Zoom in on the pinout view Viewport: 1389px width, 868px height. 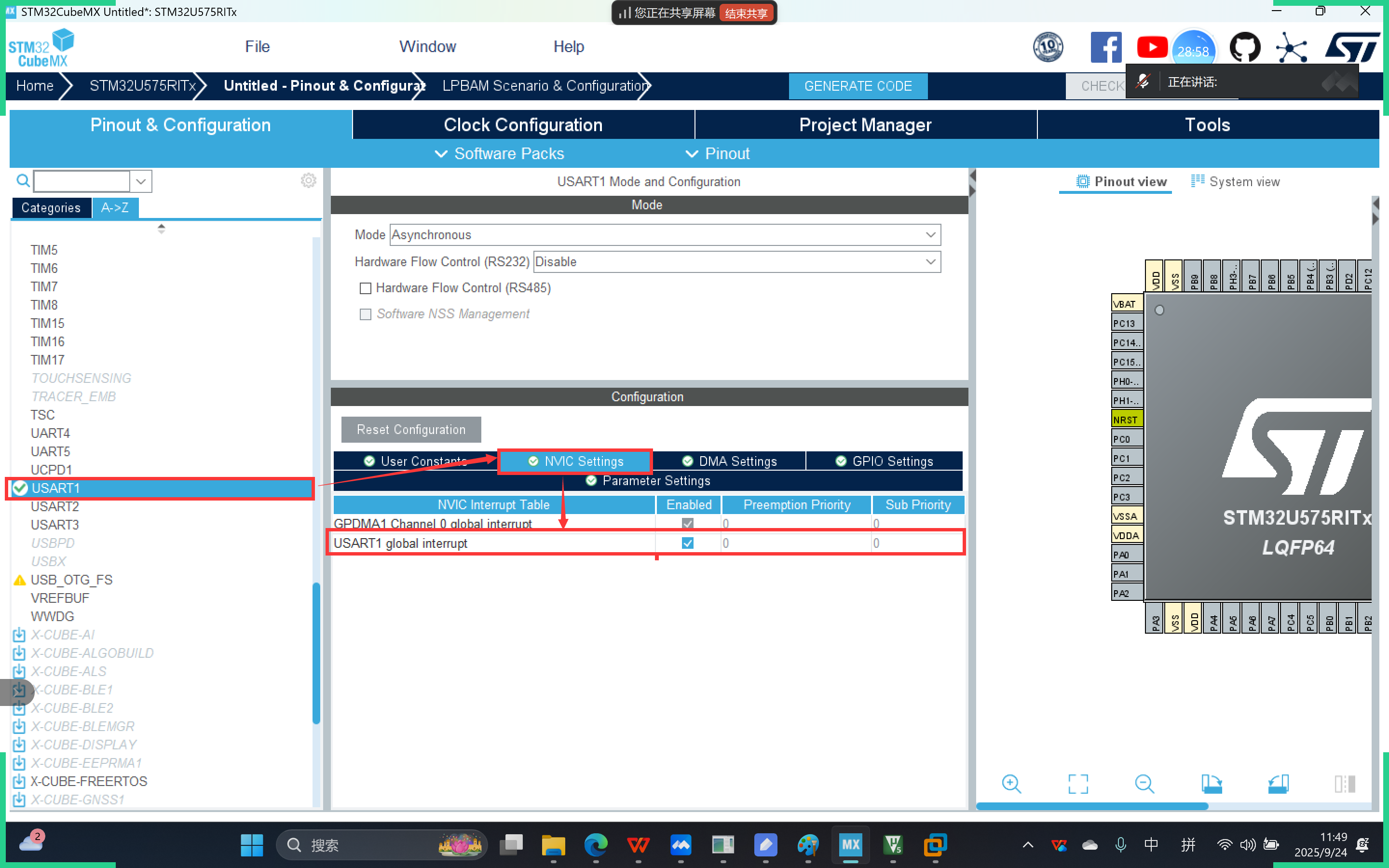[1011, 784]
